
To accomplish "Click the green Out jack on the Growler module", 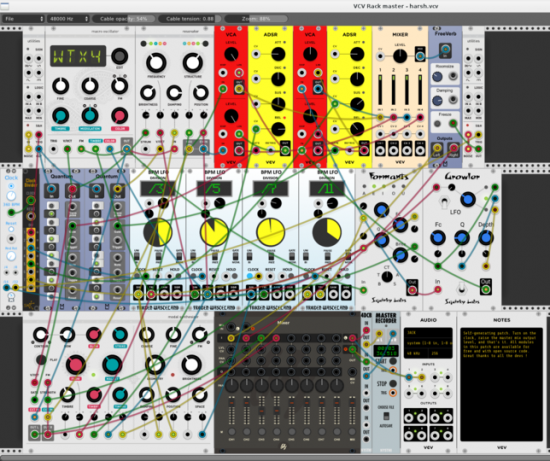I will [485, 290].
